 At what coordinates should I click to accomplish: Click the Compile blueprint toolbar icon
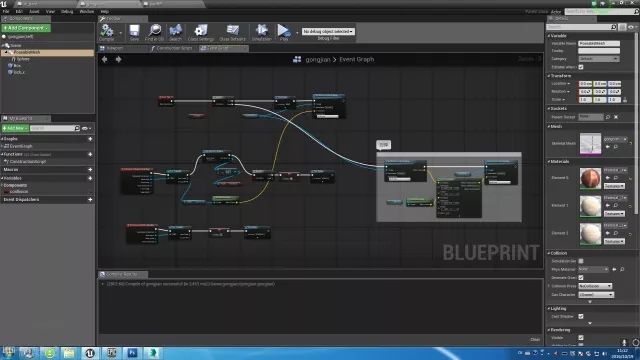(x=107, y=31)
